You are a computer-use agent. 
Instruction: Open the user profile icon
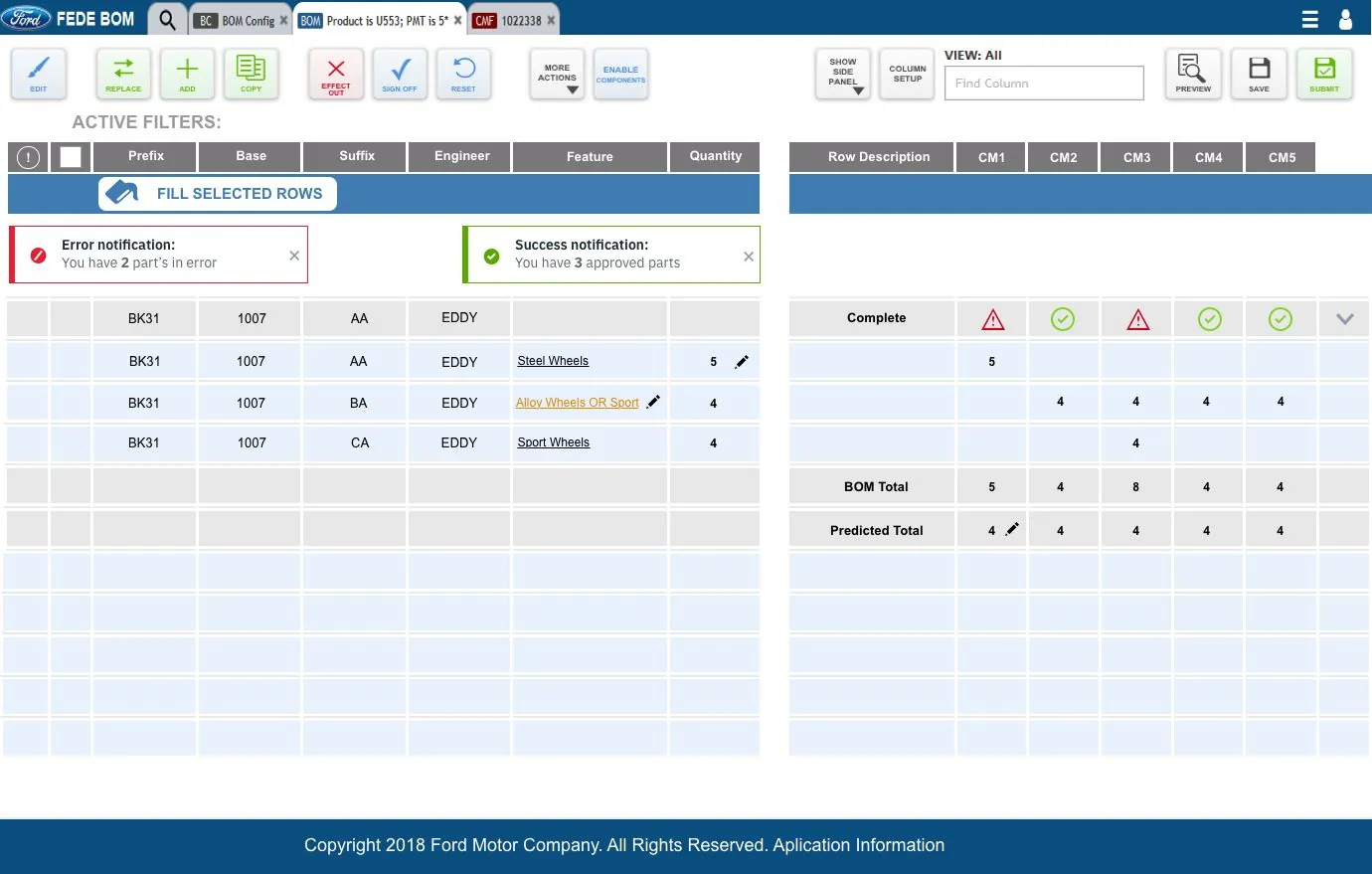tap(1346, 19)
